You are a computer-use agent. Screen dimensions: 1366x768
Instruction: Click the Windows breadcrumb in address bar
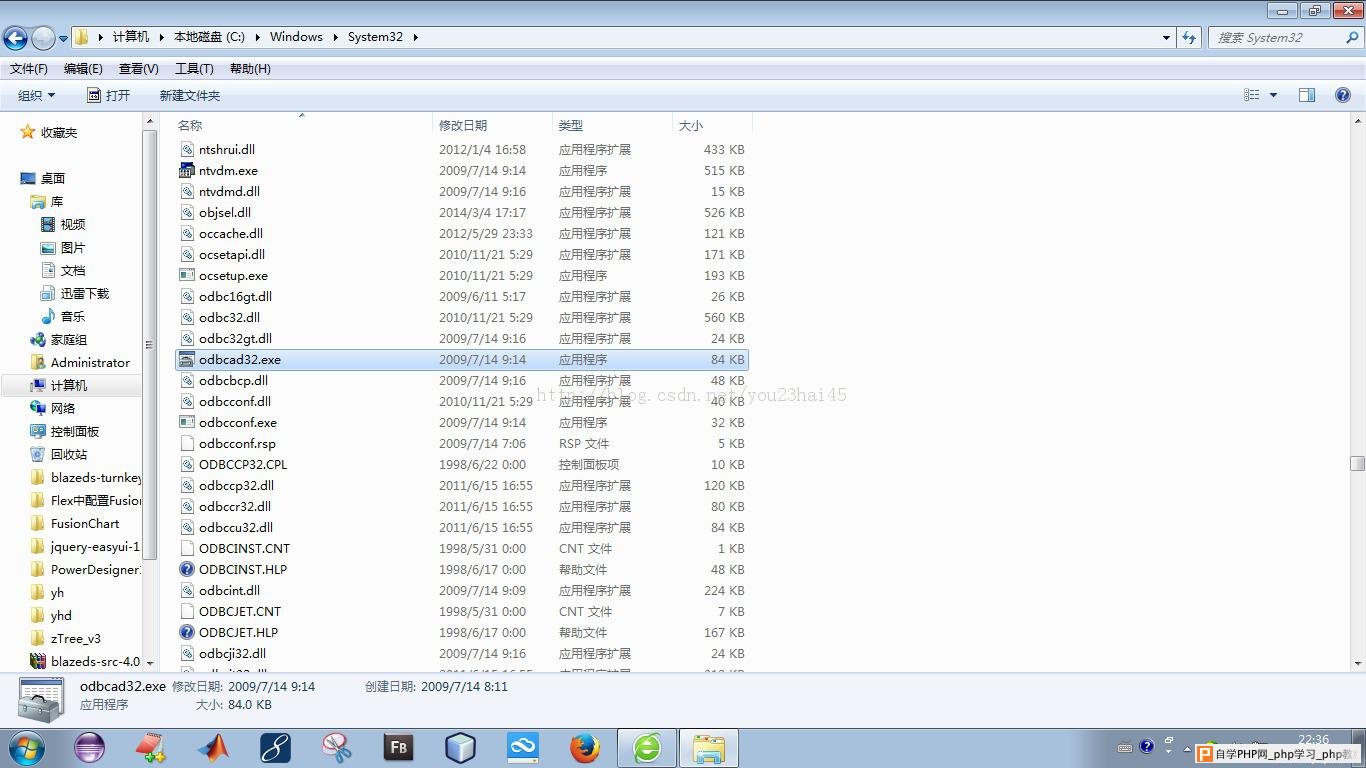296,37
